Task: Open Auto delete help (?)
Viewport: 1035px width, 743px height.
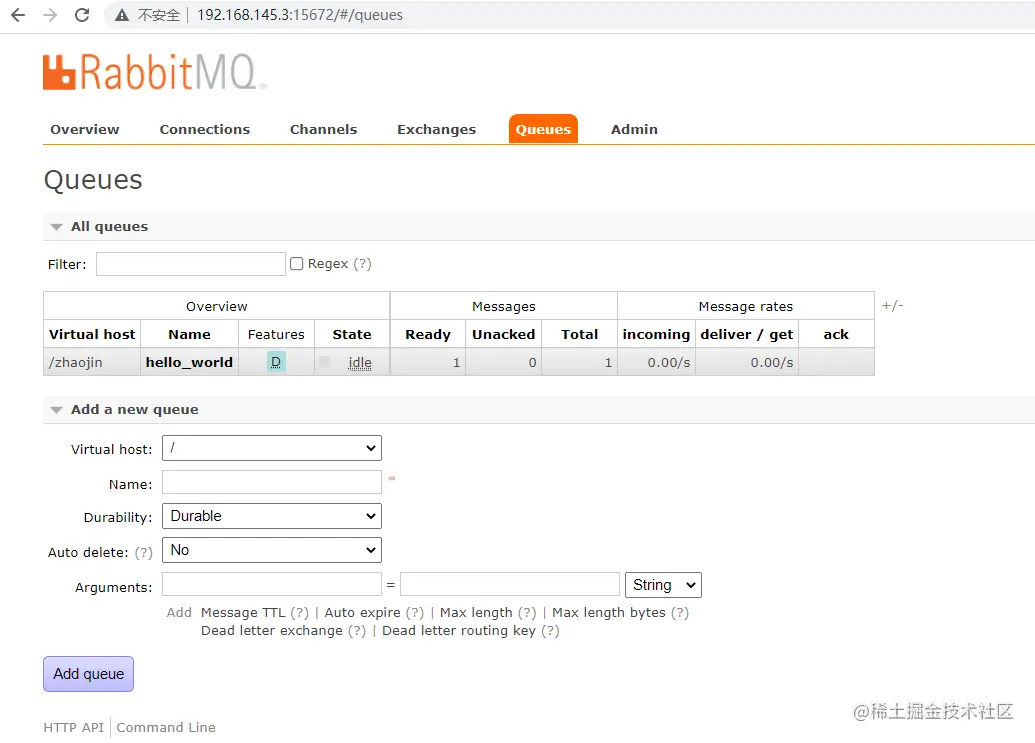Action: pos(143,552)
